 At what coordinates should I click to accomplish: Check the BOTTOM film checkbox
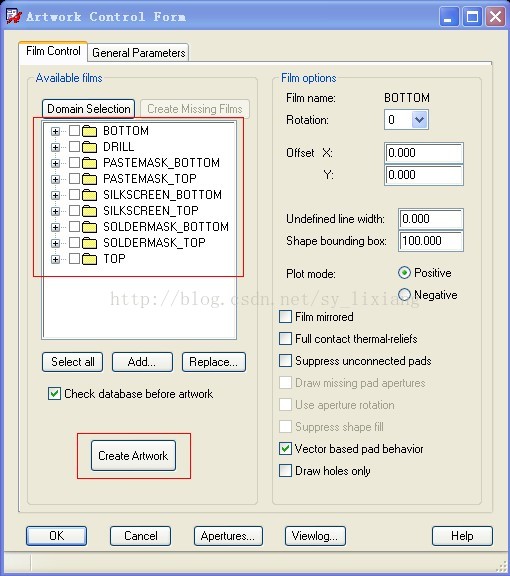[75, 130]
